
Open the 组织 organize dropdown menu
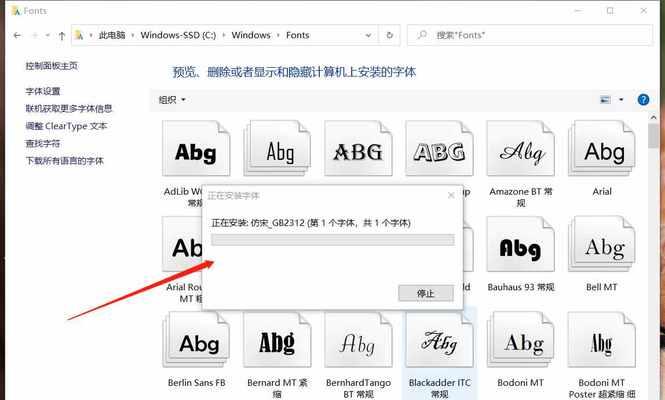pos(172,100)
